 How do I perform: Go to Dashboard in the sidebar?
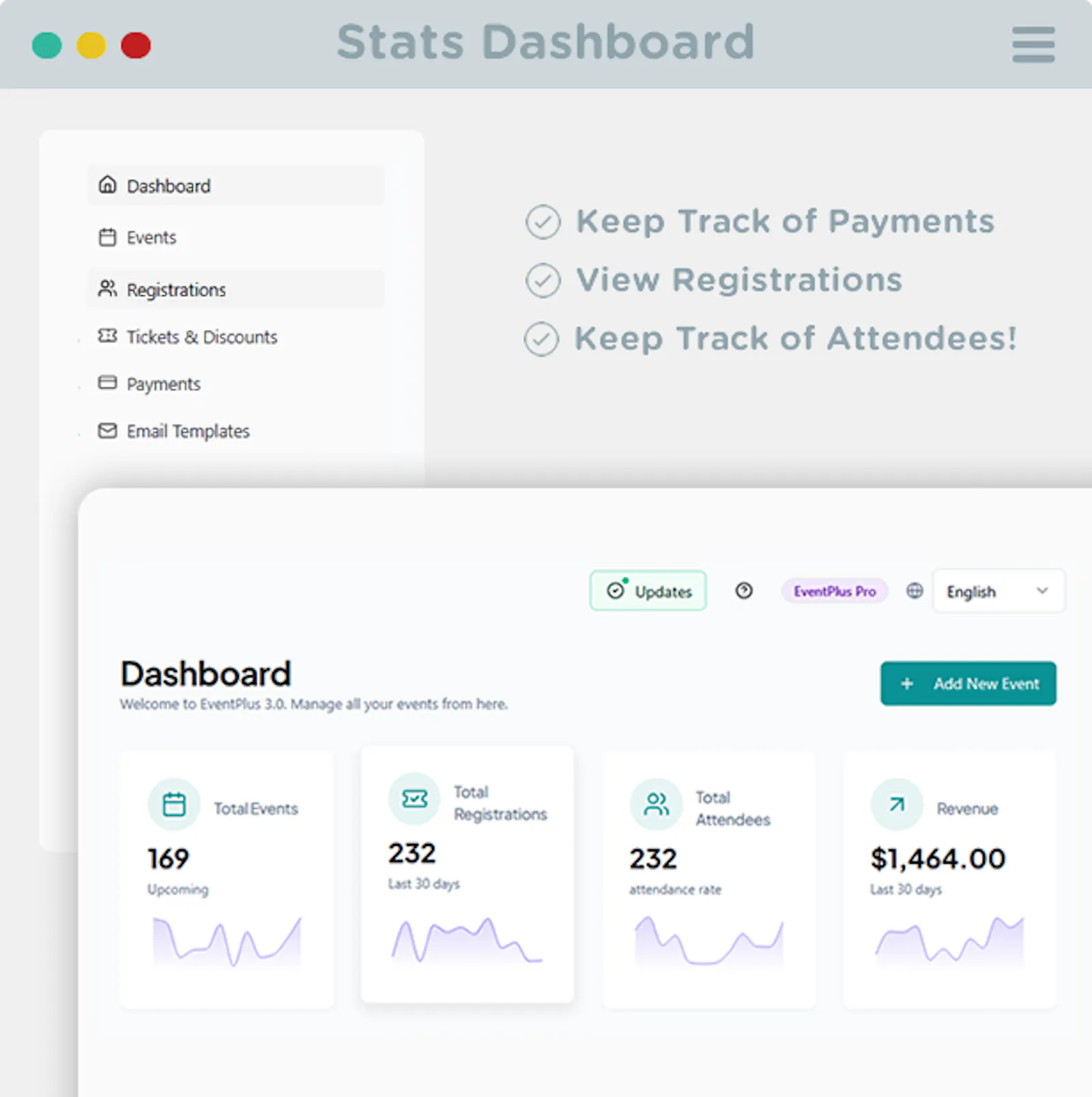[x=236, y=186]
